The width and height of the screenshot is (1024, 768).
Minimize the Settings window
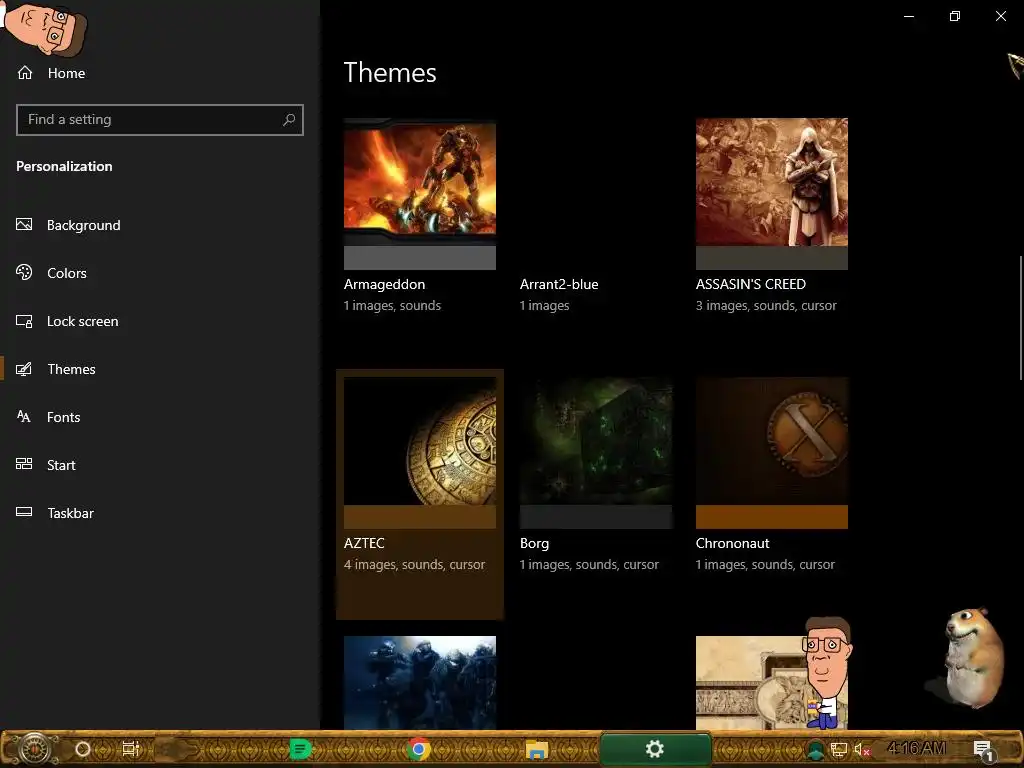[908, 16]
